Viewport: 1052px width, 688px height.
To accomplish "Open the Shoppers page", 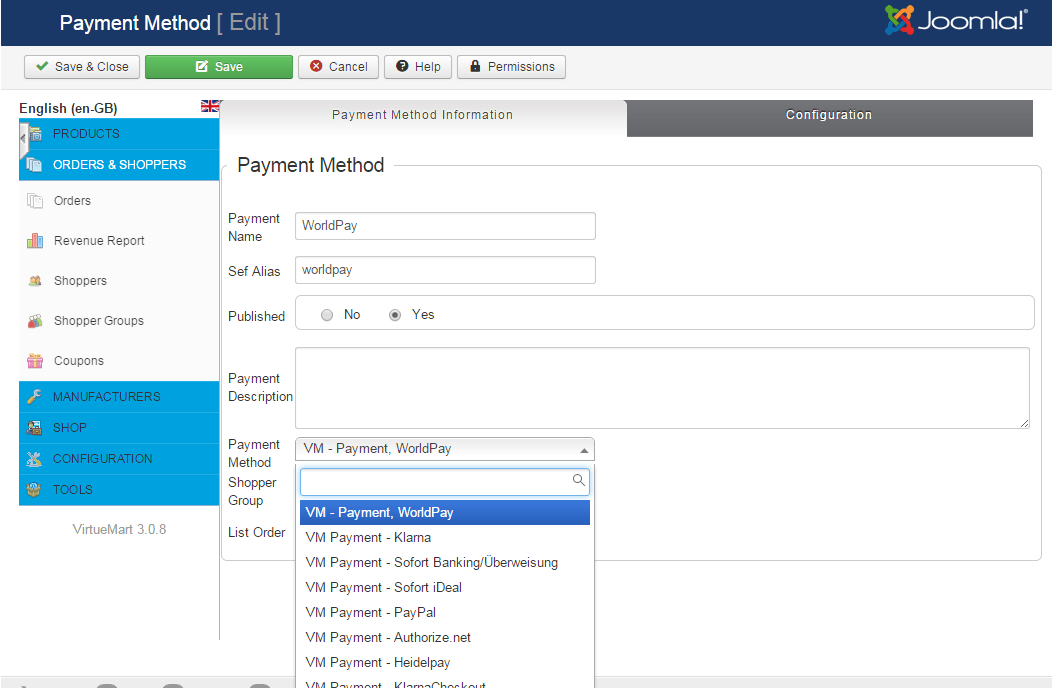I will (x=80, y=281).
